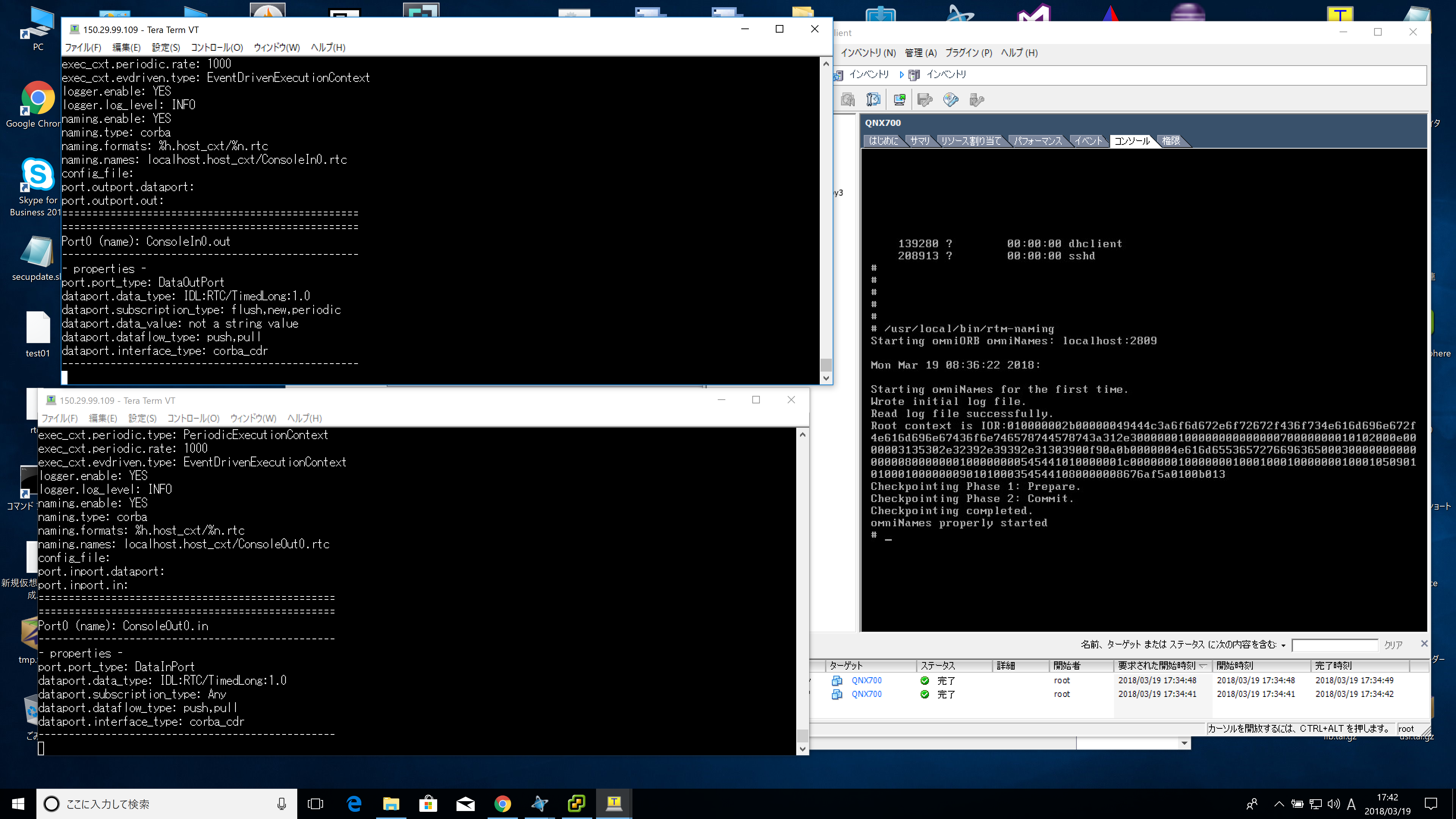Open vSphere Client taskbar icon

tap(576, 804)
